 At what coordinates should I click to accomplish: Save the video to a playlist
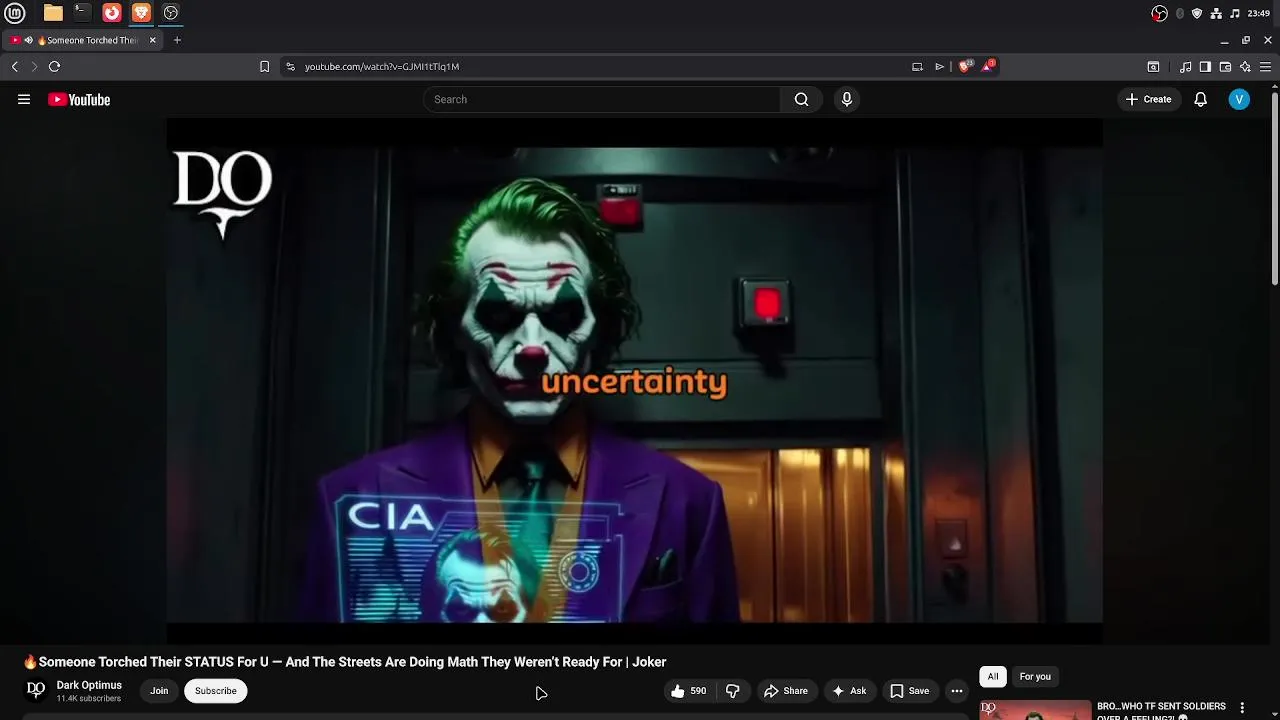click(x=910, y=691)
